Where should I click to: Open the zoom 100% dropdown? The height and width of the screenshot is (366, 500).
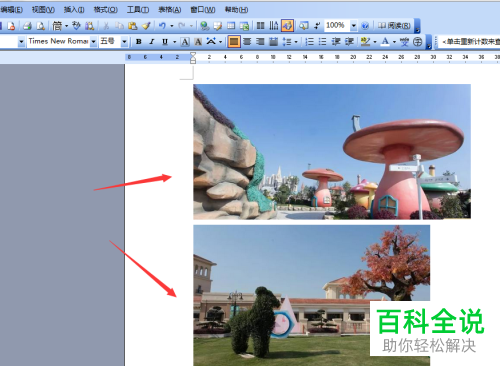coord(354,26)
